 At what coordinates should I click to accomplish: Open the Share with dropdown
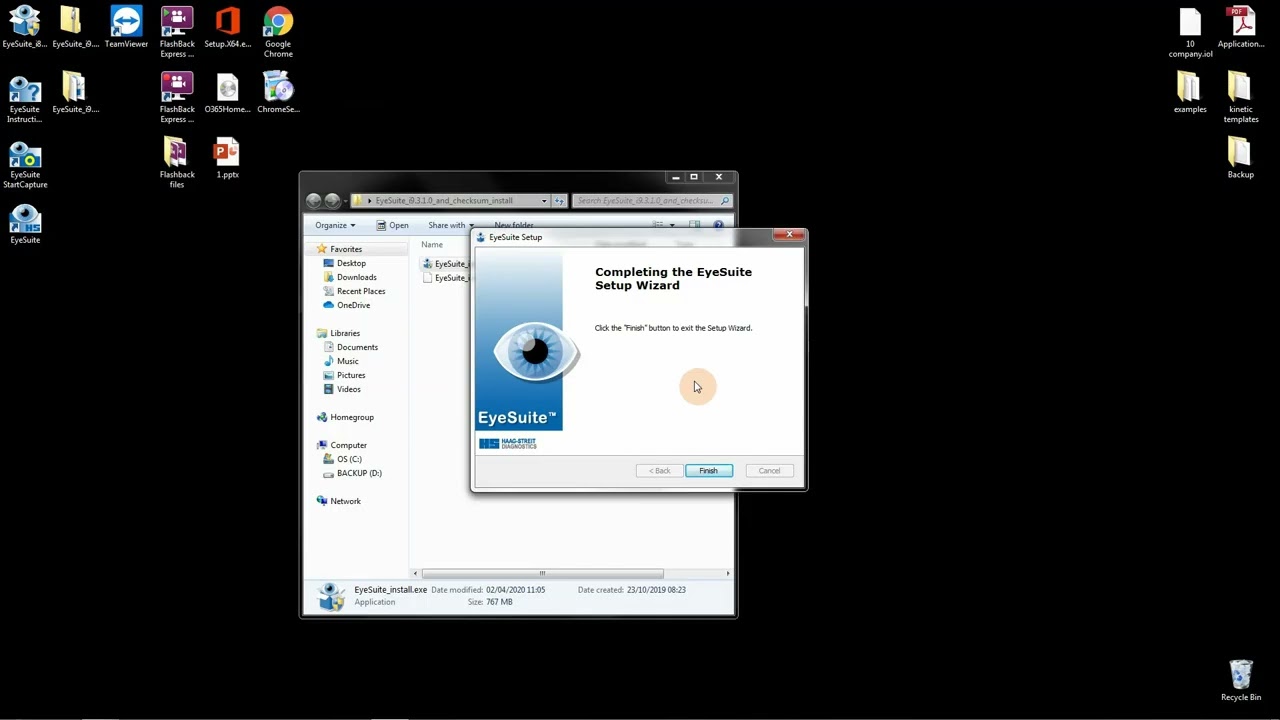point(450,225)
